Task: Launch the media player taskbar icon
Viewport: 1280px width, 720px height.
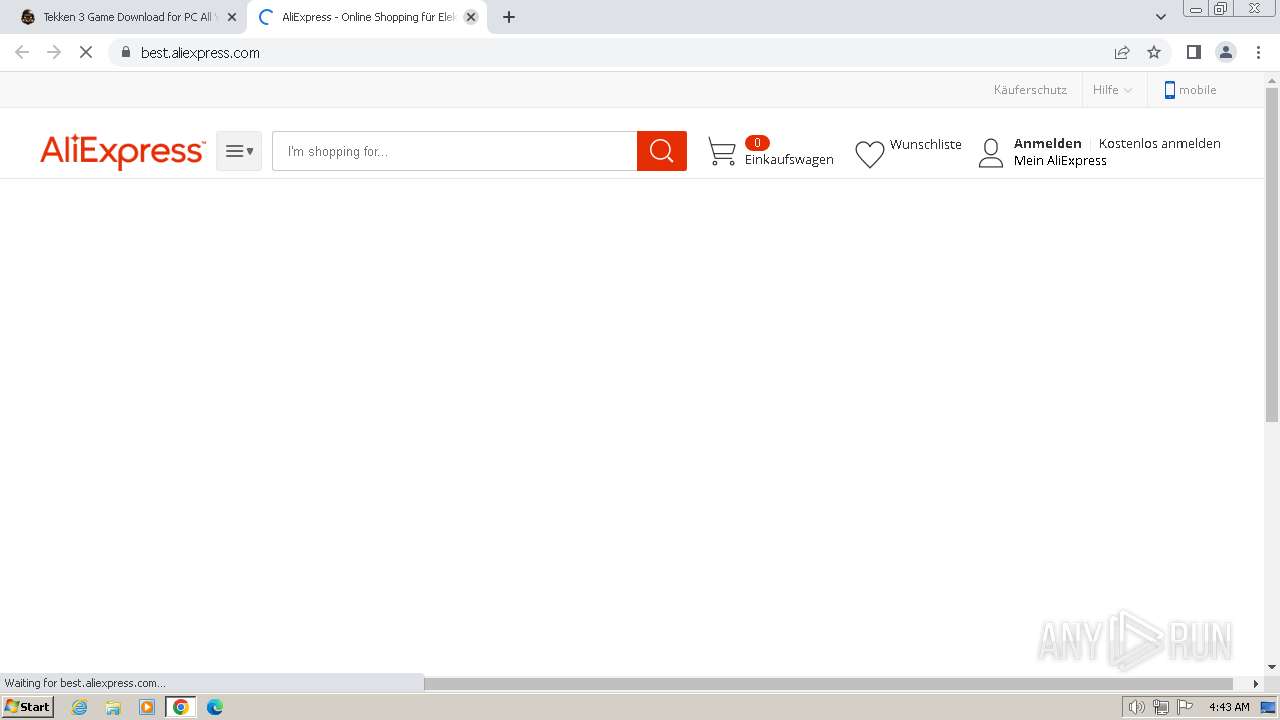Action: click(147, 707)
